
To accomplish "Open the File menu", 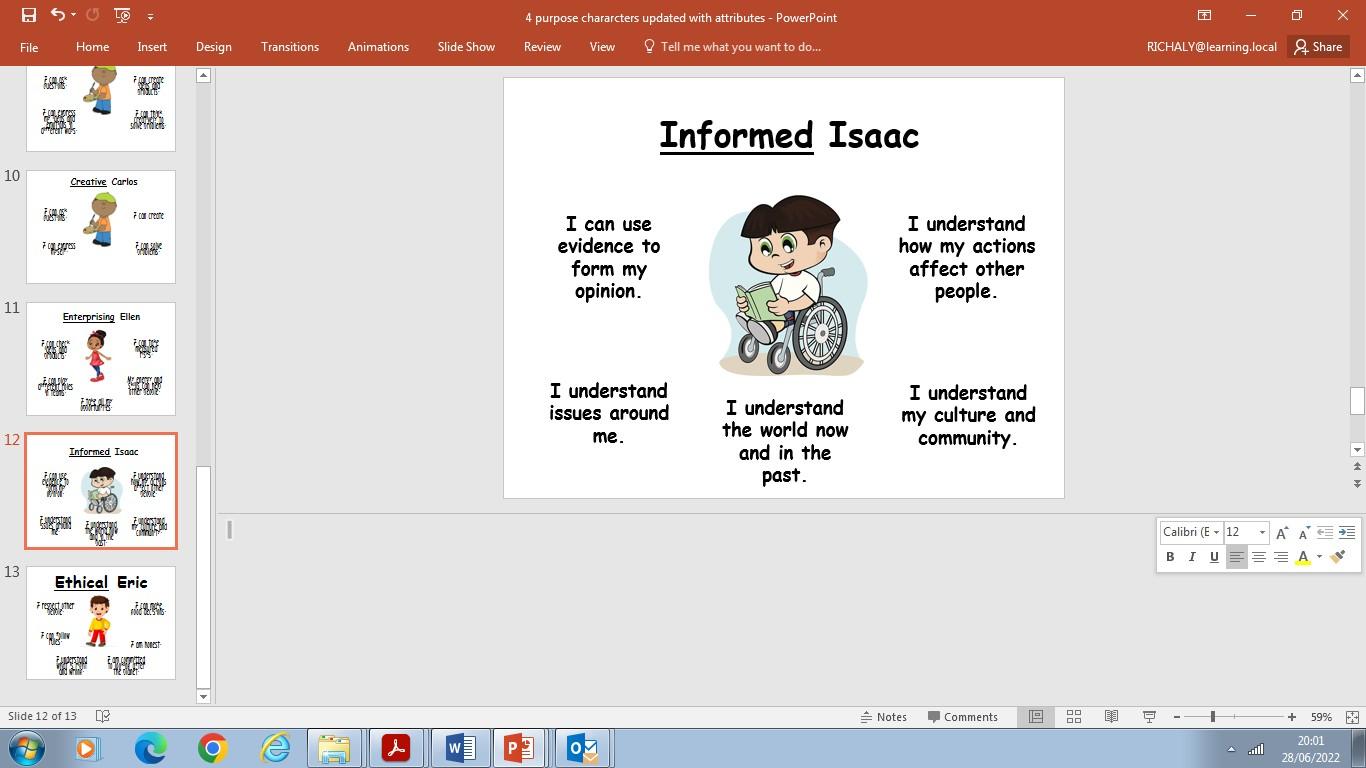I will (29, 47).
